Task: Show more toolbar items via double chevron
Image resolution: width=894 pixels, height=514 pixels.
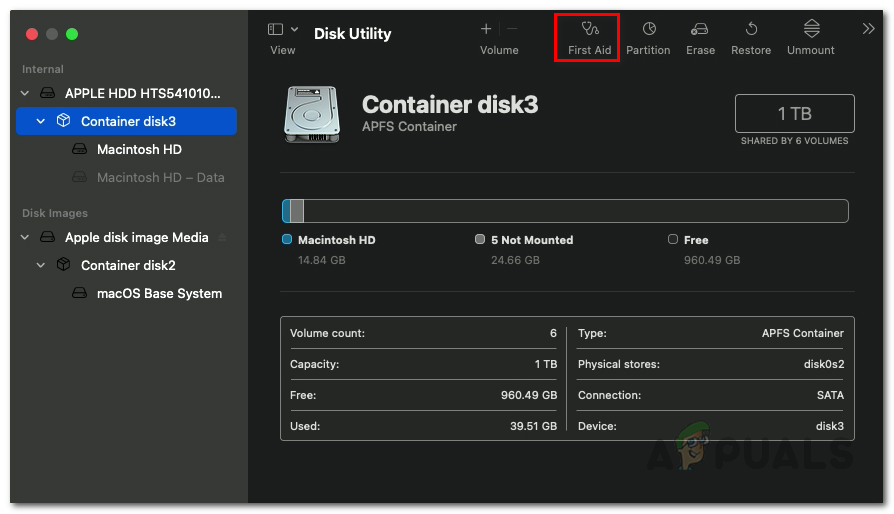Action: [x=868, y=29]
